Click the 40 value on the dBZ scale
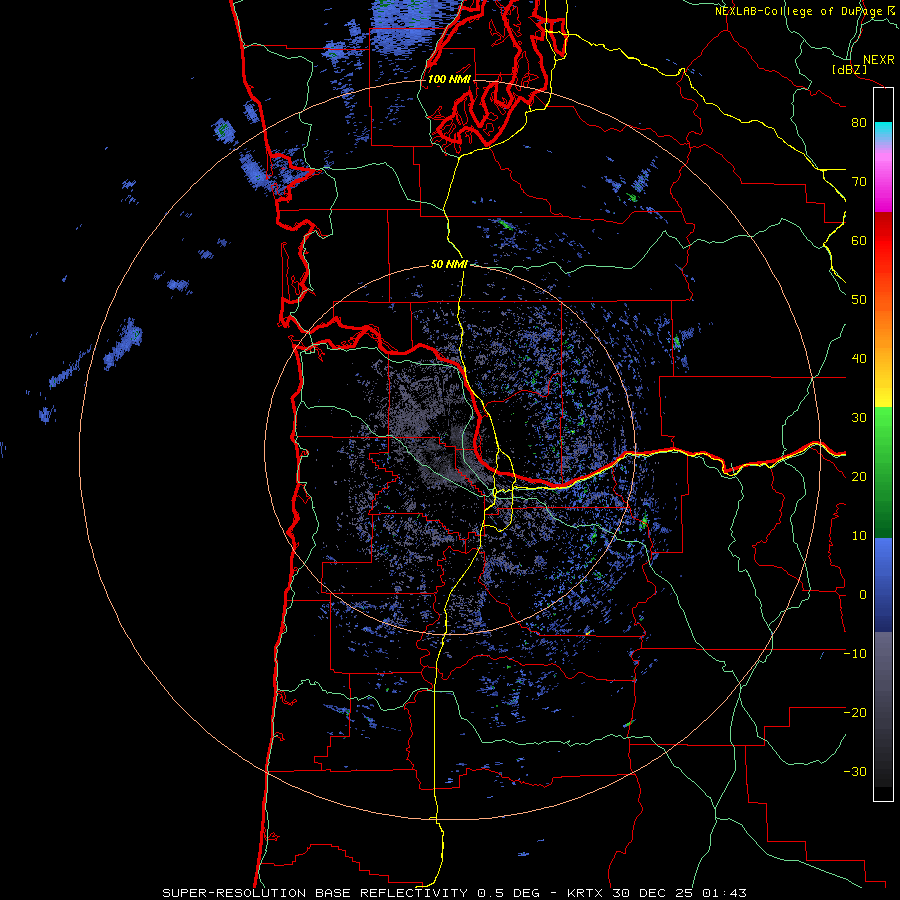 pyautogui.click(x=859, y=359)
